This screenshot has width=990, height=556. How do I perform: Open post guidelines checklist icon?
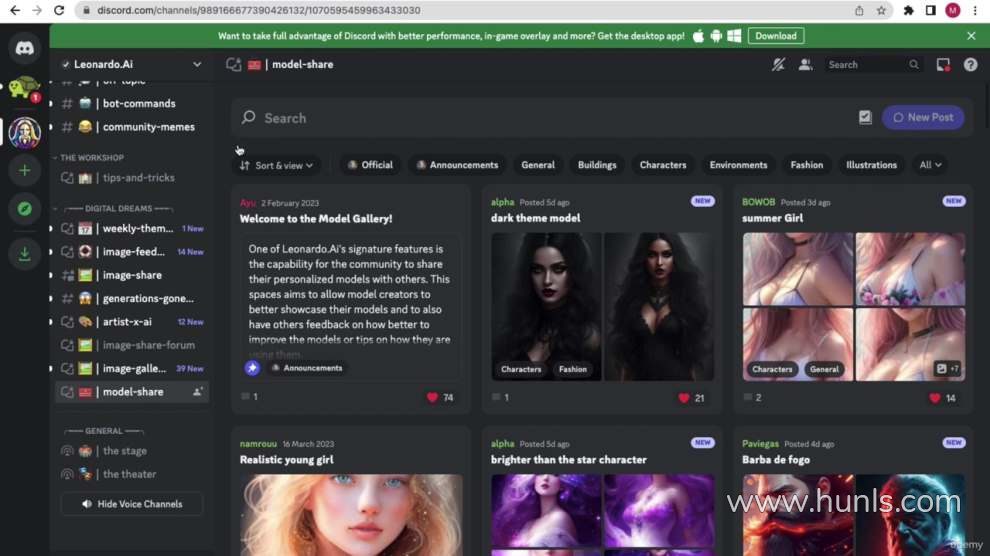[x=865, y=117]
